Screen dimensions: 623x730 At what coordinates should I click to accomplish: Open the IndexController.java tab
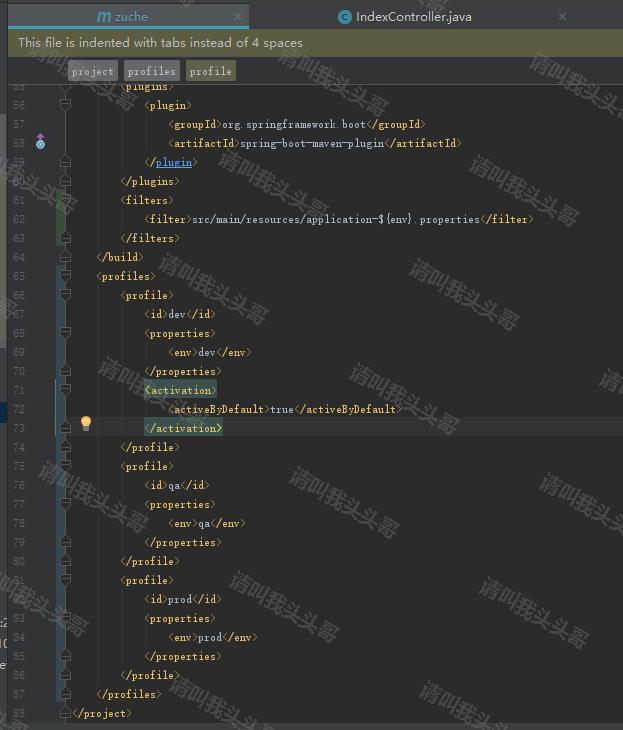(x=404, y=17)
